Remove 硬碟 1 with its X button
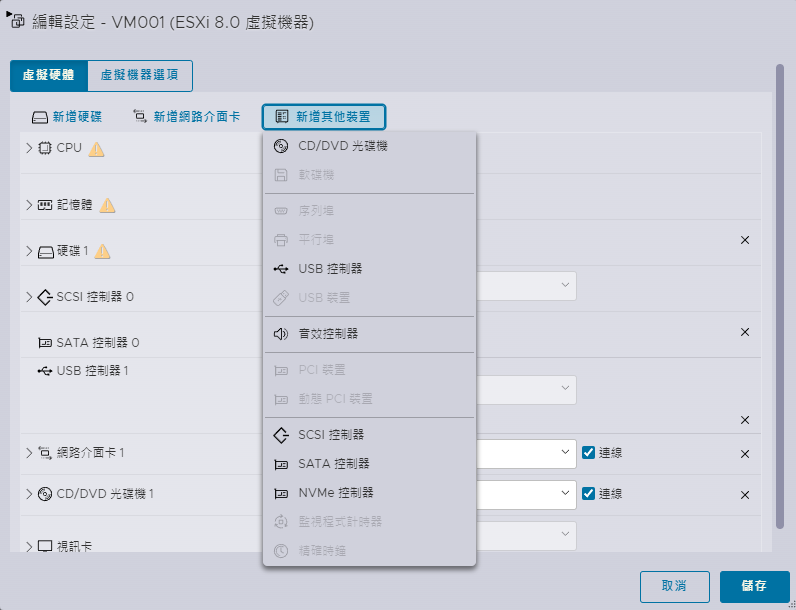The height and width of the screenshot is (610, 796). [x=745, y=240]
